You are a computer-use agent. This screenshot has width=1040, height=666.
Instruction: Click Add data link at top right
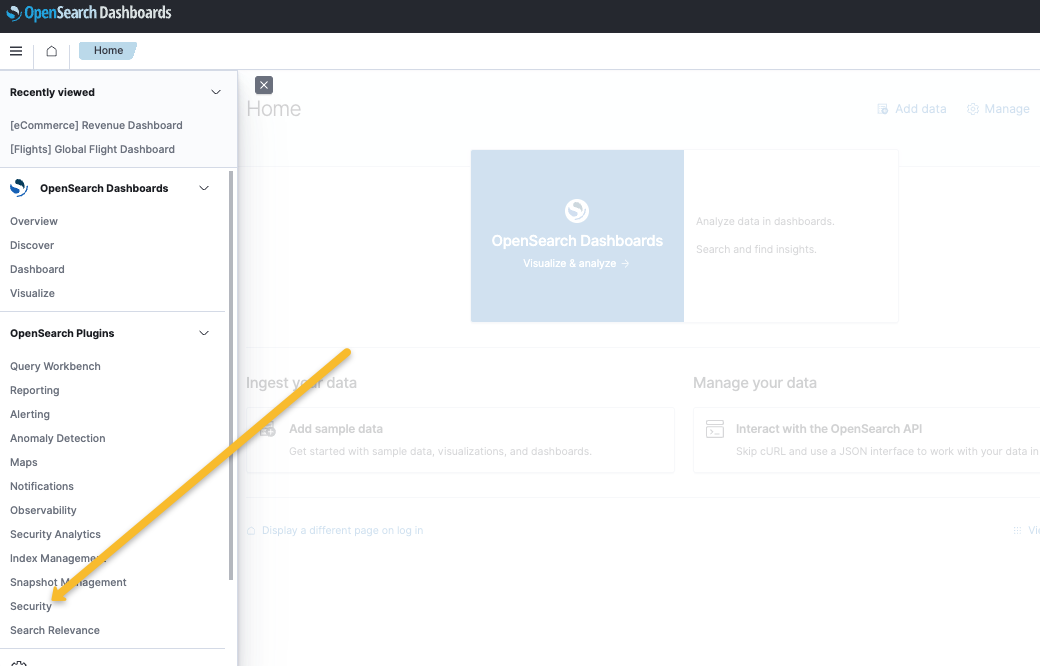(921, 109)
